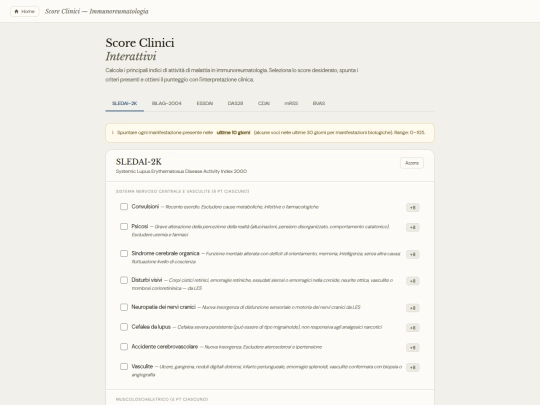Click the Systemic Lupus Erythematosus Disease Activity subtitle
This screenshot has width=540, height=405.
(x=181, y=172)
